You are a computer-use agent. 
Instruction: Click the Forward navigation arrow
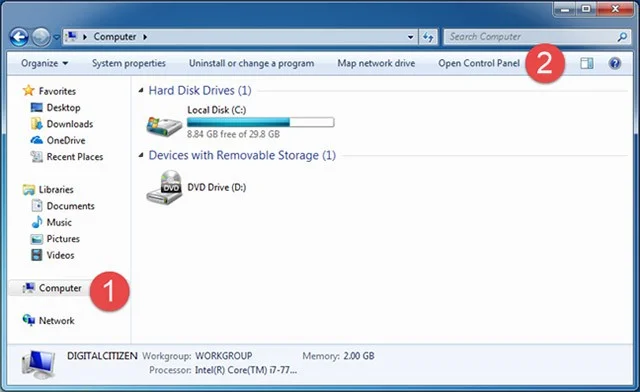[41, 37]
